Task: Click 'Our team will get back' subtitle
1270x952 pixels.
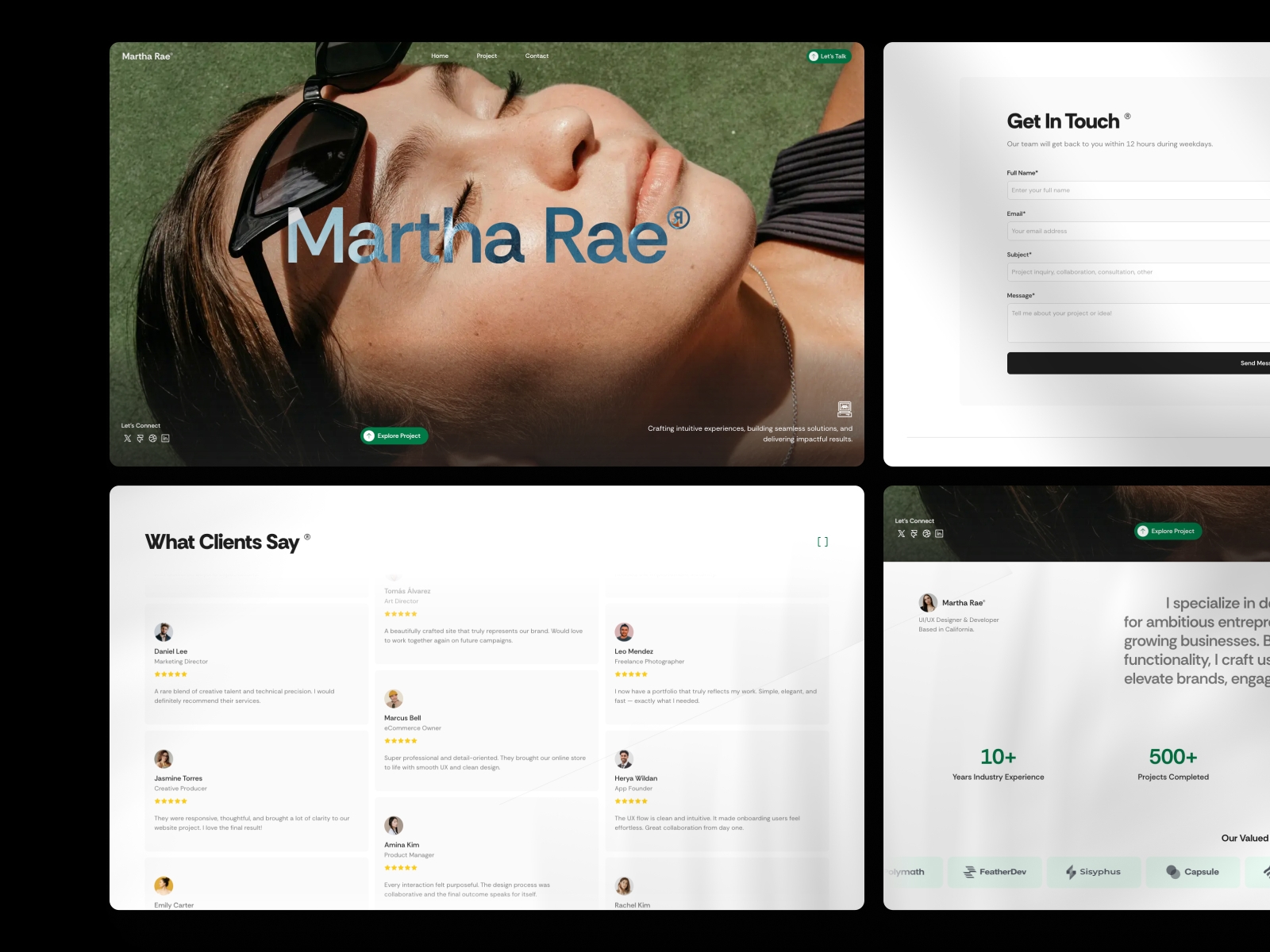Action: (x=1110, y=144)
